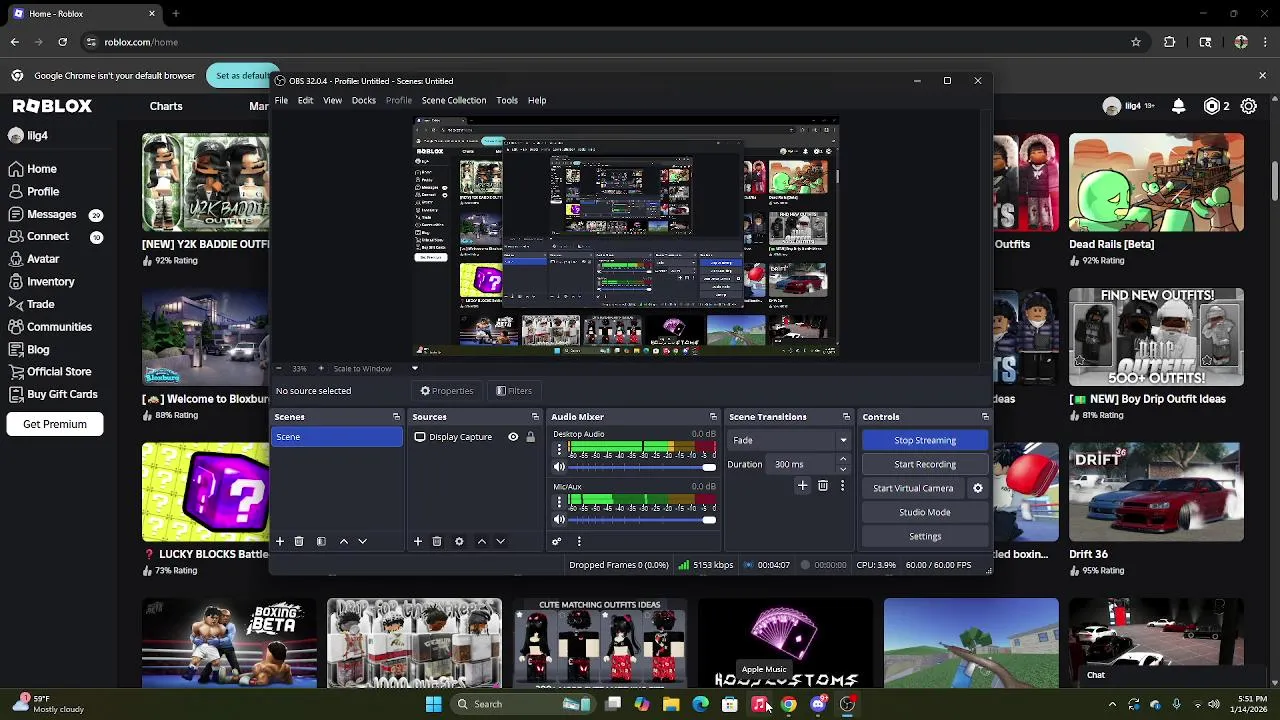Click Stop Streaming button
This screenshot has width=1280, height=720.
(x=925, y=440)
